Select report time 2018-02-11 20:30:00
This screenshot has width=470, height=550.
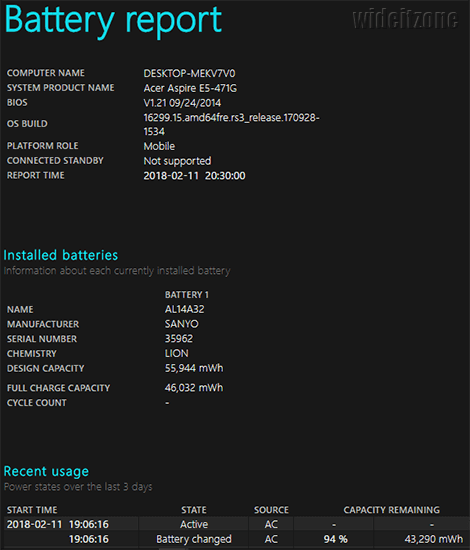pyautogui.click(x=194, y=176)
